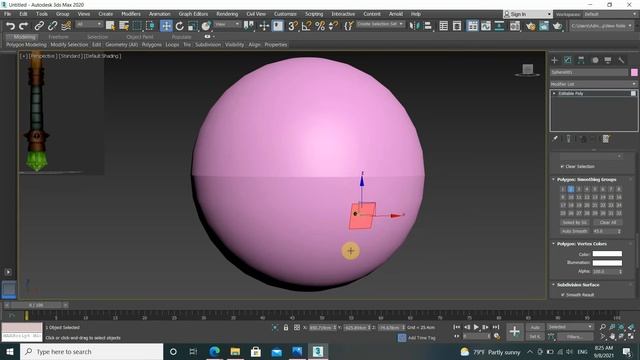Screen dimensions: 640x360
Task: Open the Render Setup teapot icon
Action: [530, 26]
